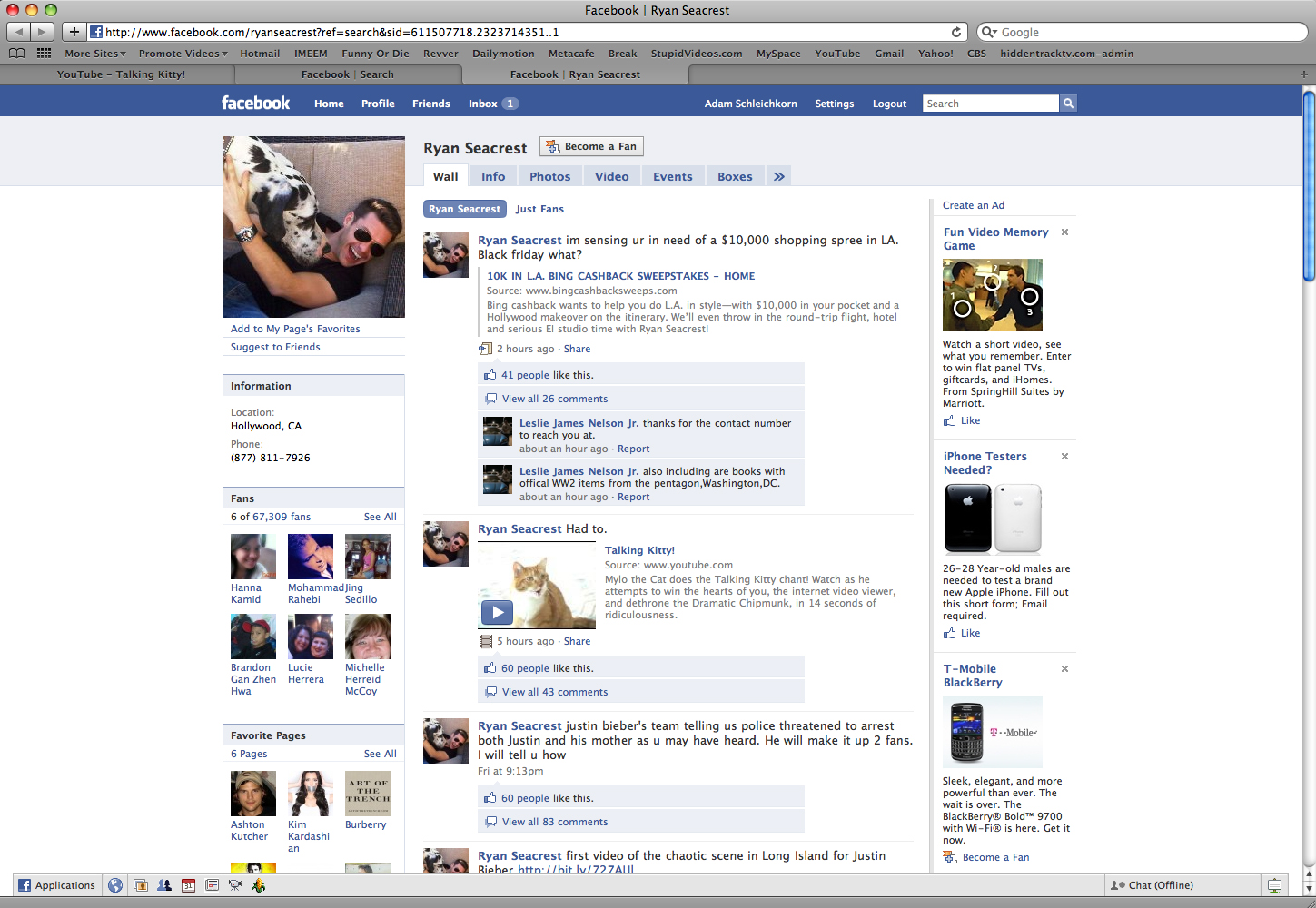
Task: Open Profile in Facebook navigation
Action: 378,104
